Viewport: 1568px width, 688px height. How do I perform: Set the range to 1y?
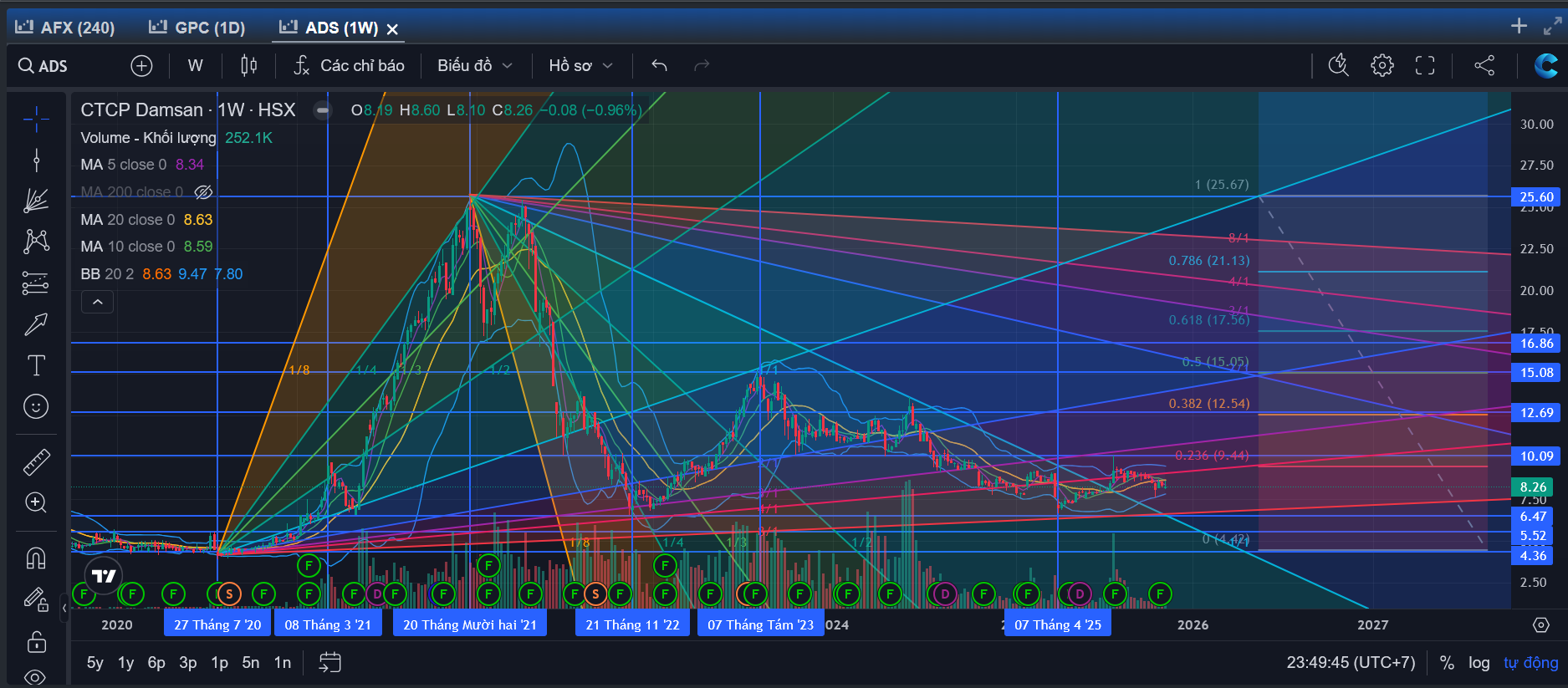(x=125, y=663)
